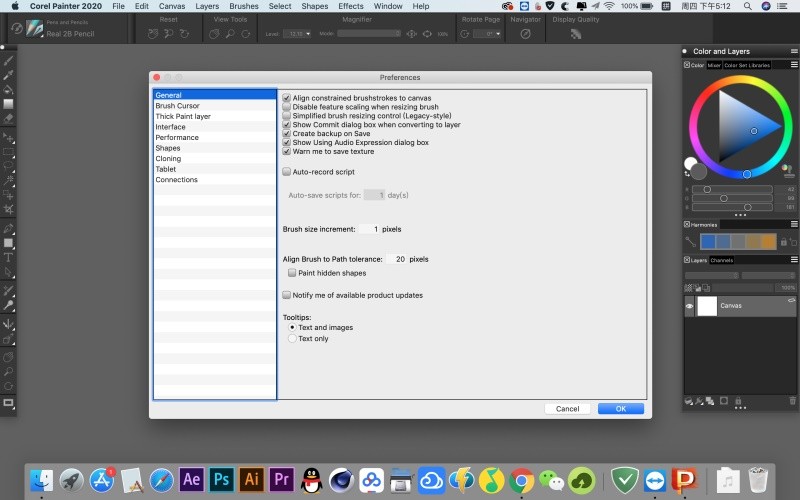Viewport: 800px width, 500px height.
Task: Select the Layer Adjuster tool
Action: pyautogui.click(x=8, y=138)
